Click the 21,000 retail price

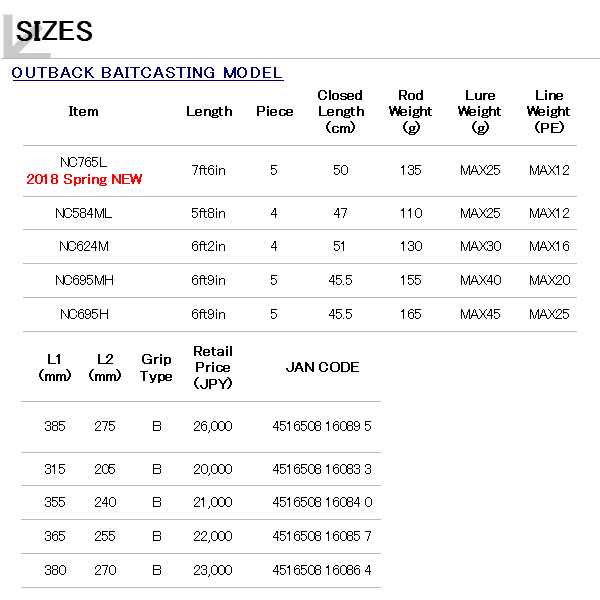(213, 502)
